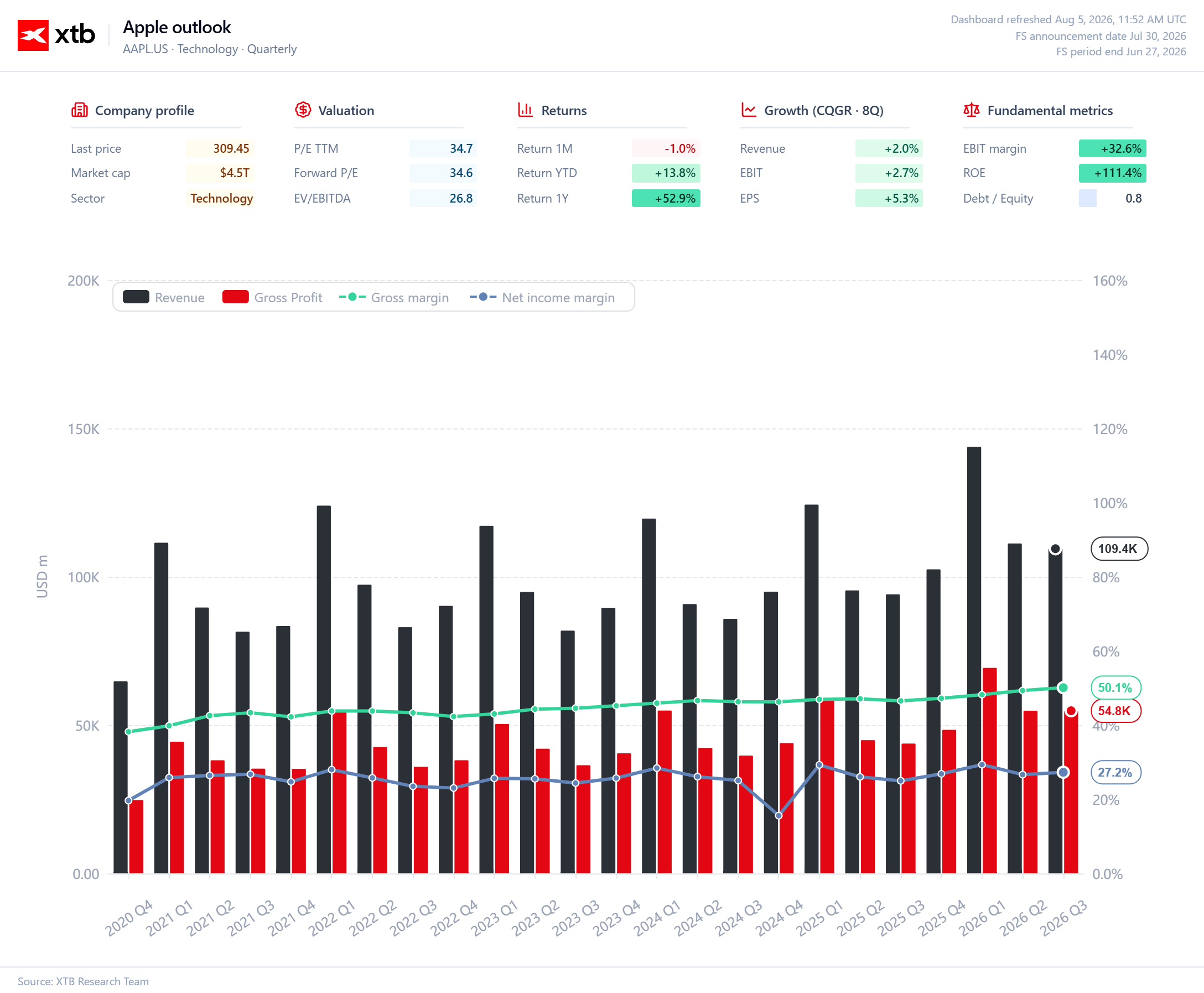Click the Company profile building icon
The height and width of the screenshot is (993, 1204).
(80, 110)
